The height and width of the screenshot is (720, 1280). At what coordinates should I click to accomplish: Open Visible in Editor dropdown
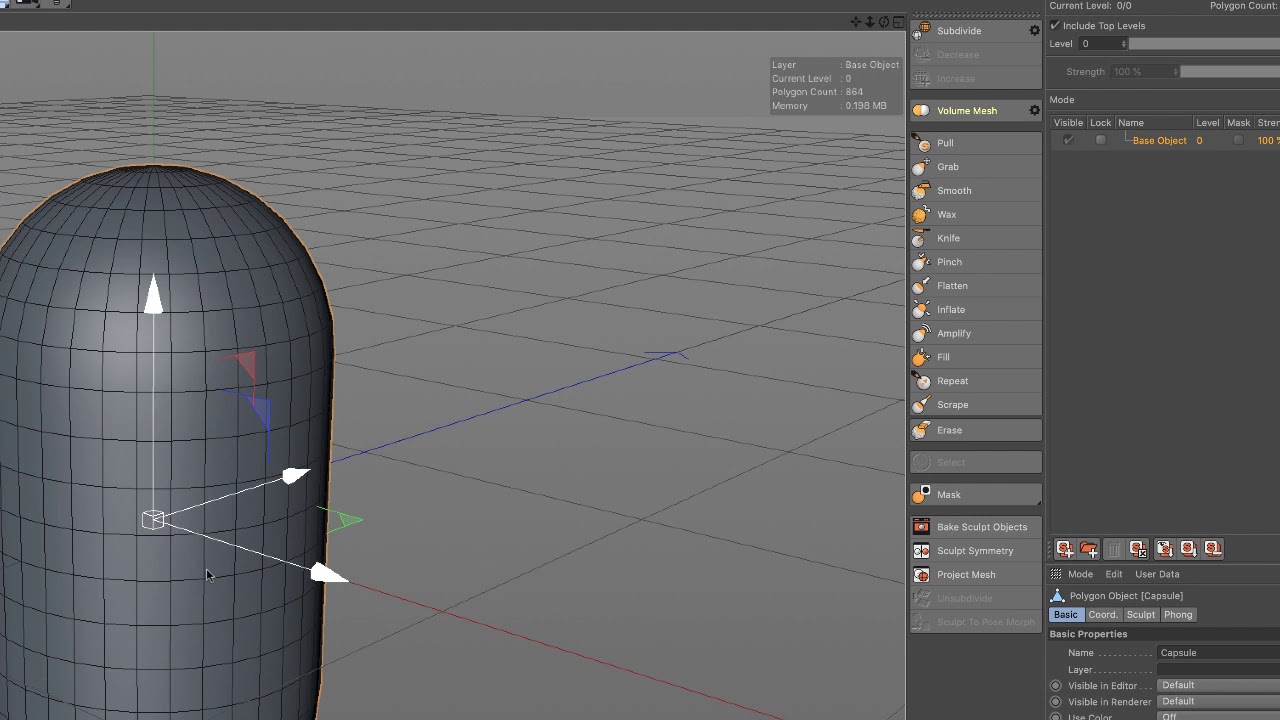click(x=1218, y=685)
